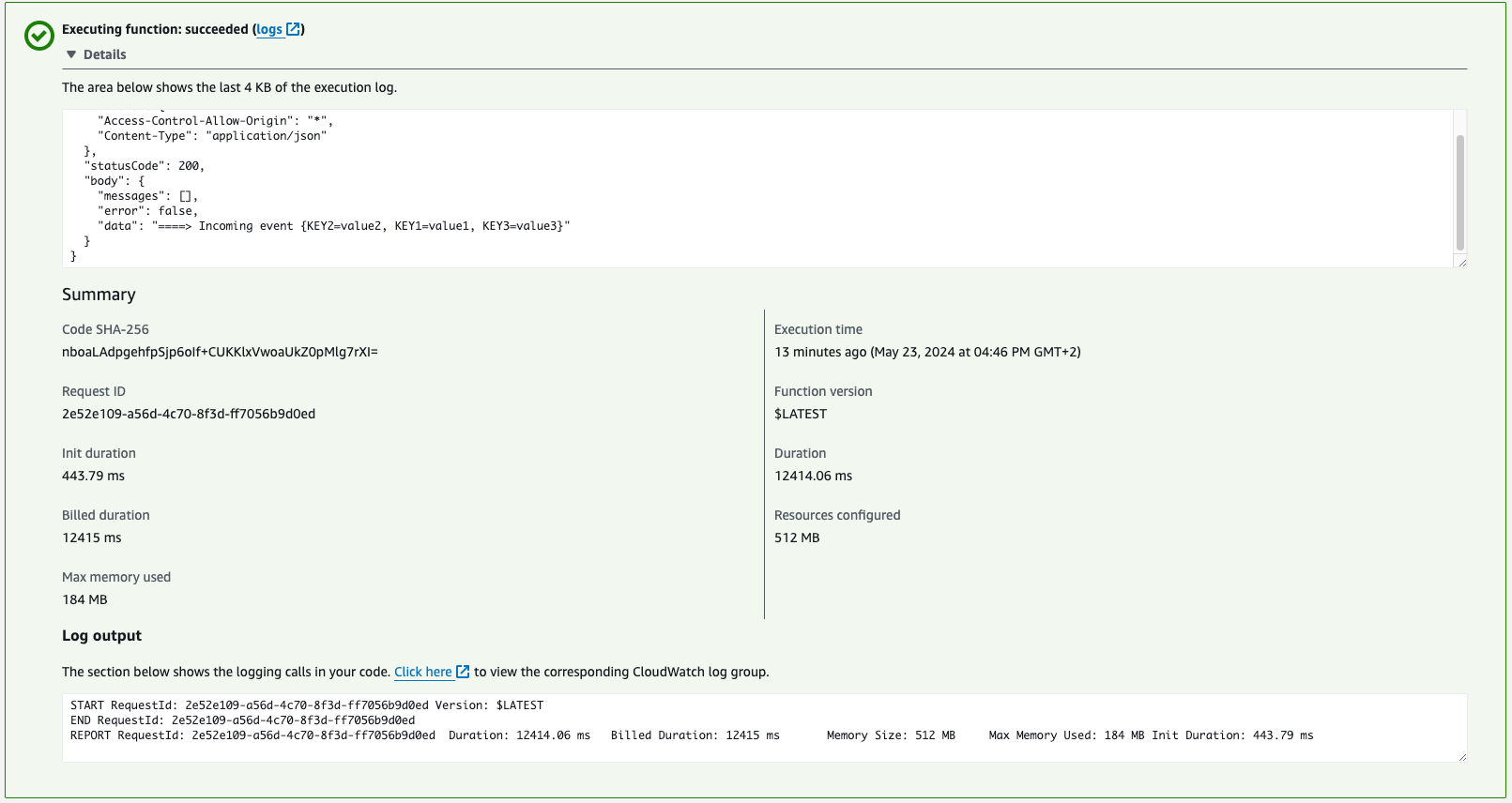Click the Billed duration value 12415 ms
The image size is (1512, 803).
(x=92, y=538)
